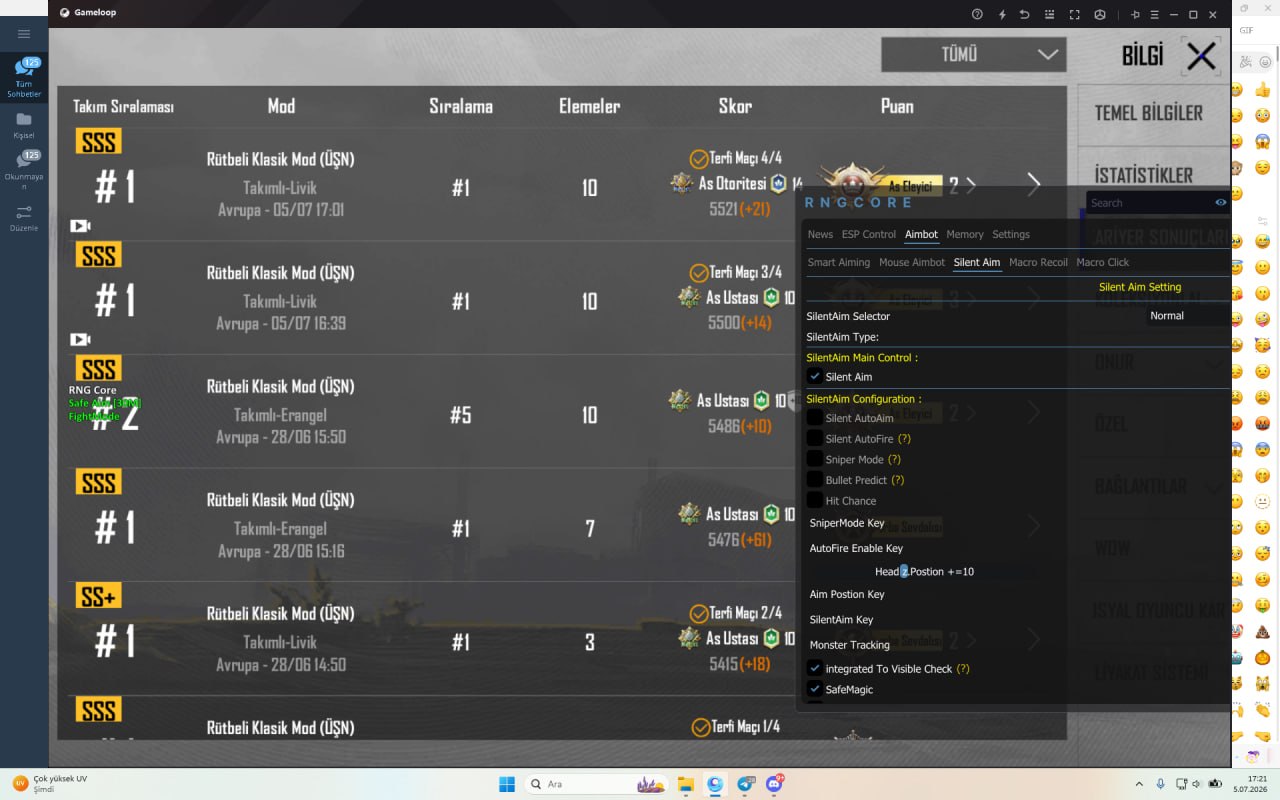Enable the Hit Chance checkbox
The width and height of the screenshot is (1280, 800).
coord(815,500)
